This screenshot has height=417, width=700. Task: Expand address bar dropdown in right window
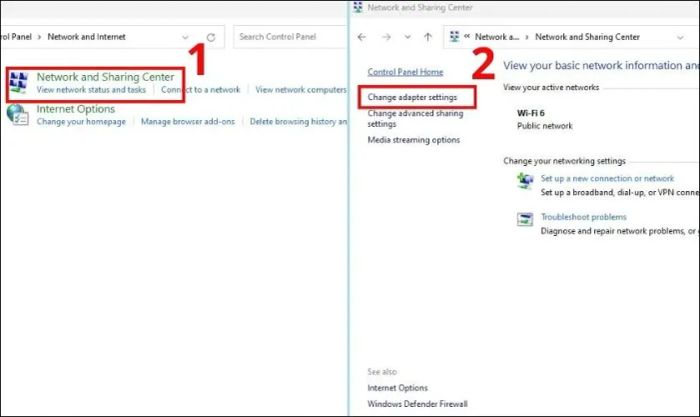click(680, 38)
